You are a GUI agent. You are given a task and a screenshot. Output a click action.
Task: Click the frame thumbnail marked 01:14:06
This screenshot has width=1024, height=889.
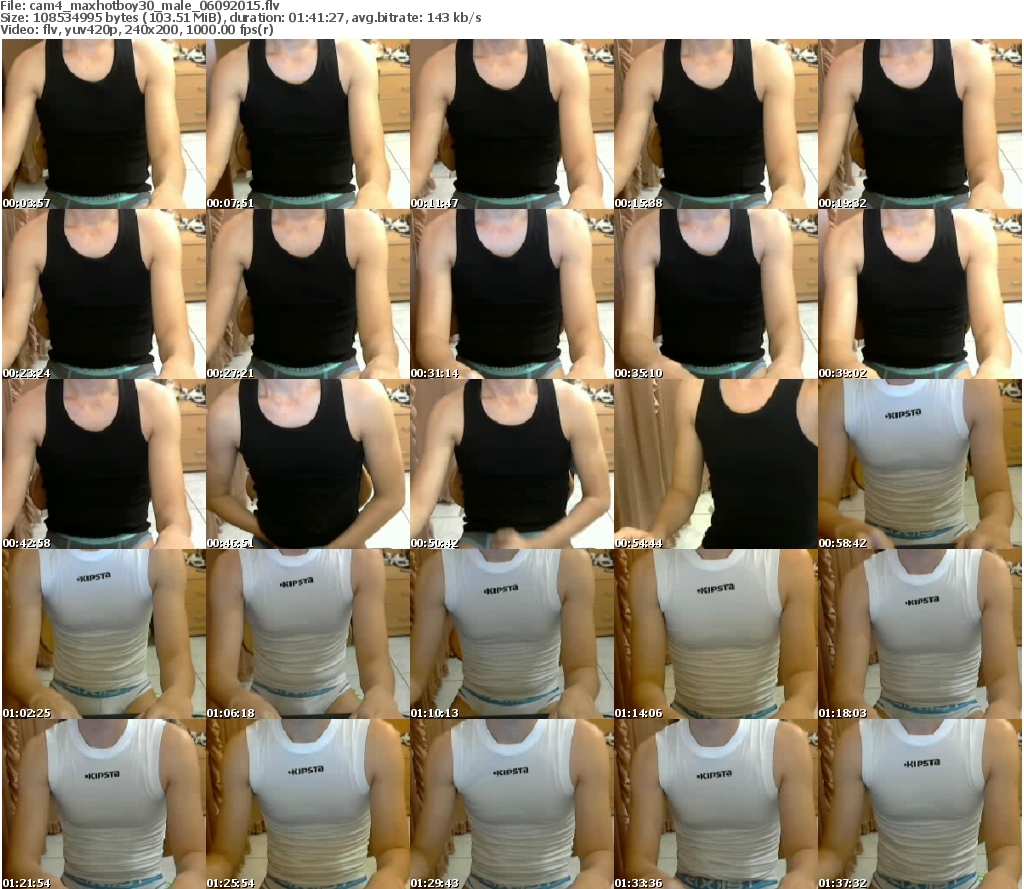716,634
